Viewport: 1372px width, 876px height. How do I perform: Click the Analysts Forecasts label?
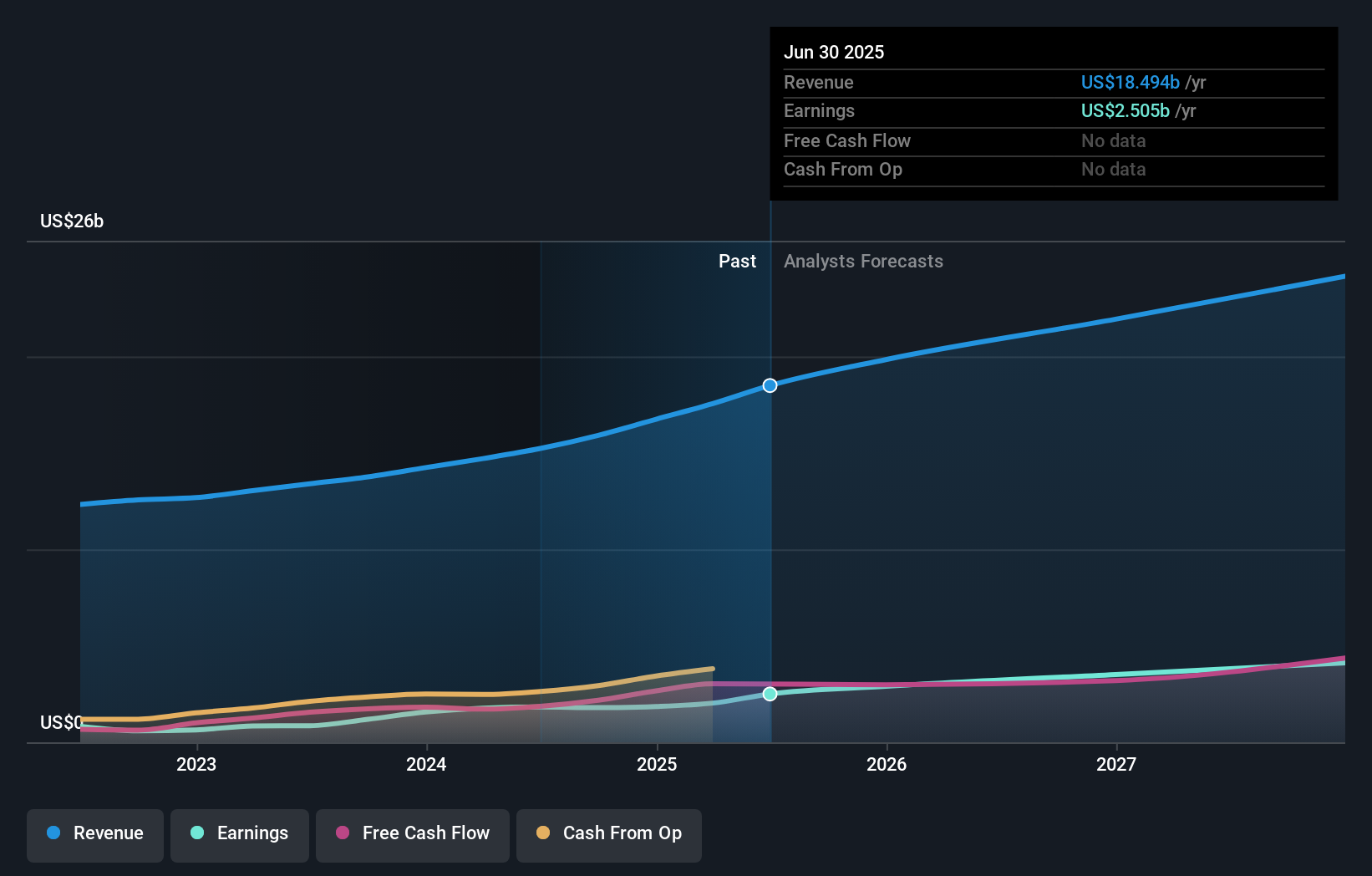pos(863,261)
